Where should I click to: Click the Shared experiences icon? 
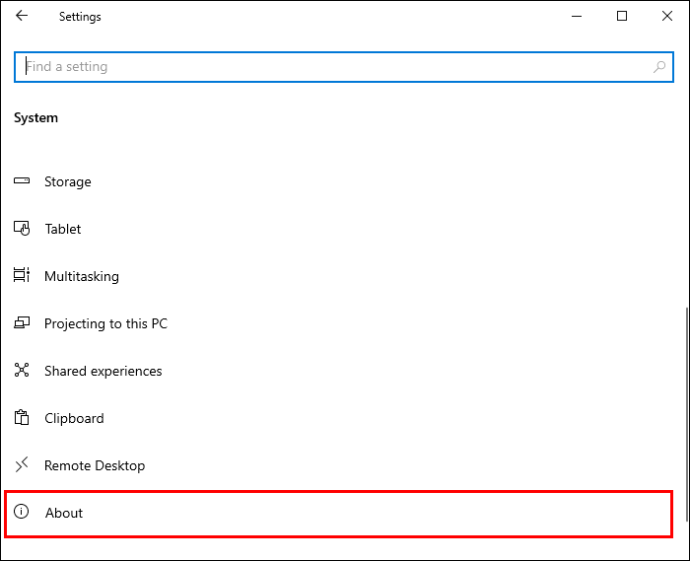pyautogui.click(x=22, y=370)
